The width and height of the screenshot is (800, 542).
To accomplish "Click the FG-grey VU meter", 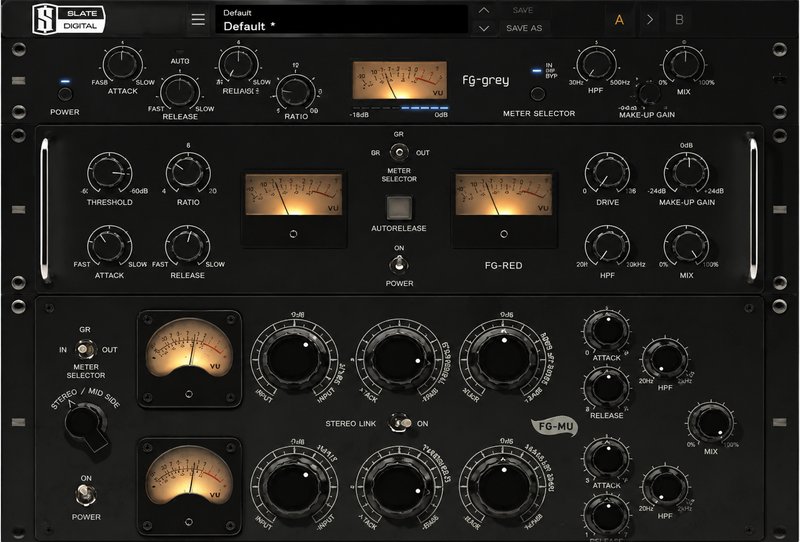I will click(x=400, y=81).
